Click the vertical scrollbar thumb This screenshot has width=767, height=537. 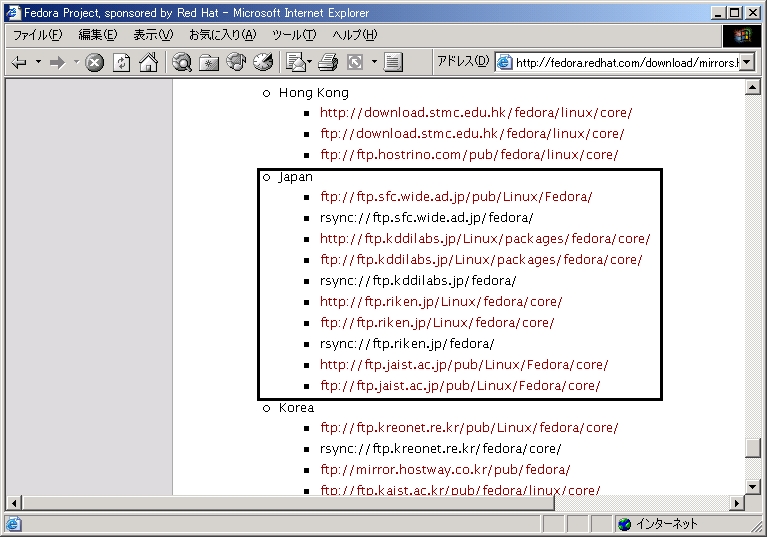click(752, 448)
